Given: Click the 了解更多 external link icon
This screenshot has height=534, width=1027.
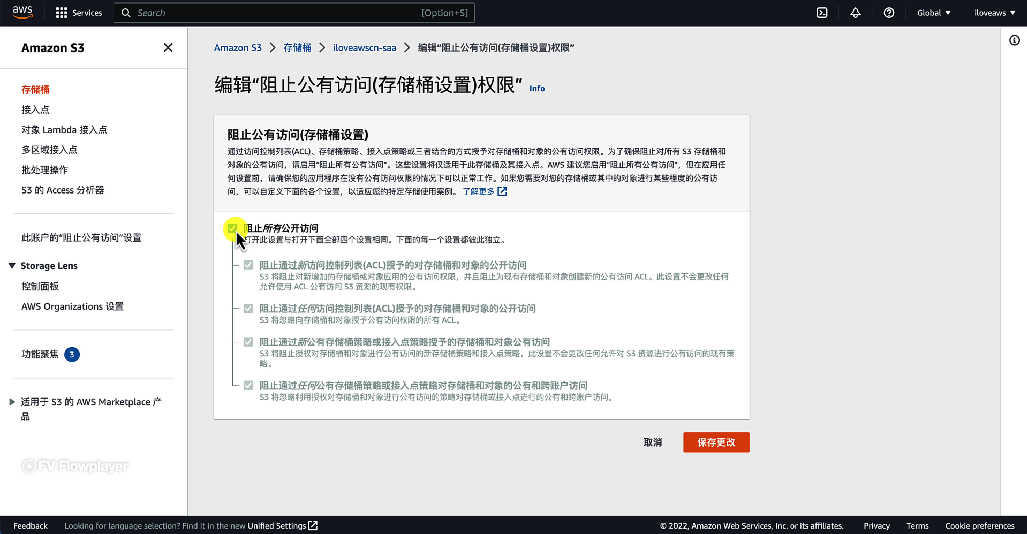Looking at the screenshot, I should [x=502, y=191].
